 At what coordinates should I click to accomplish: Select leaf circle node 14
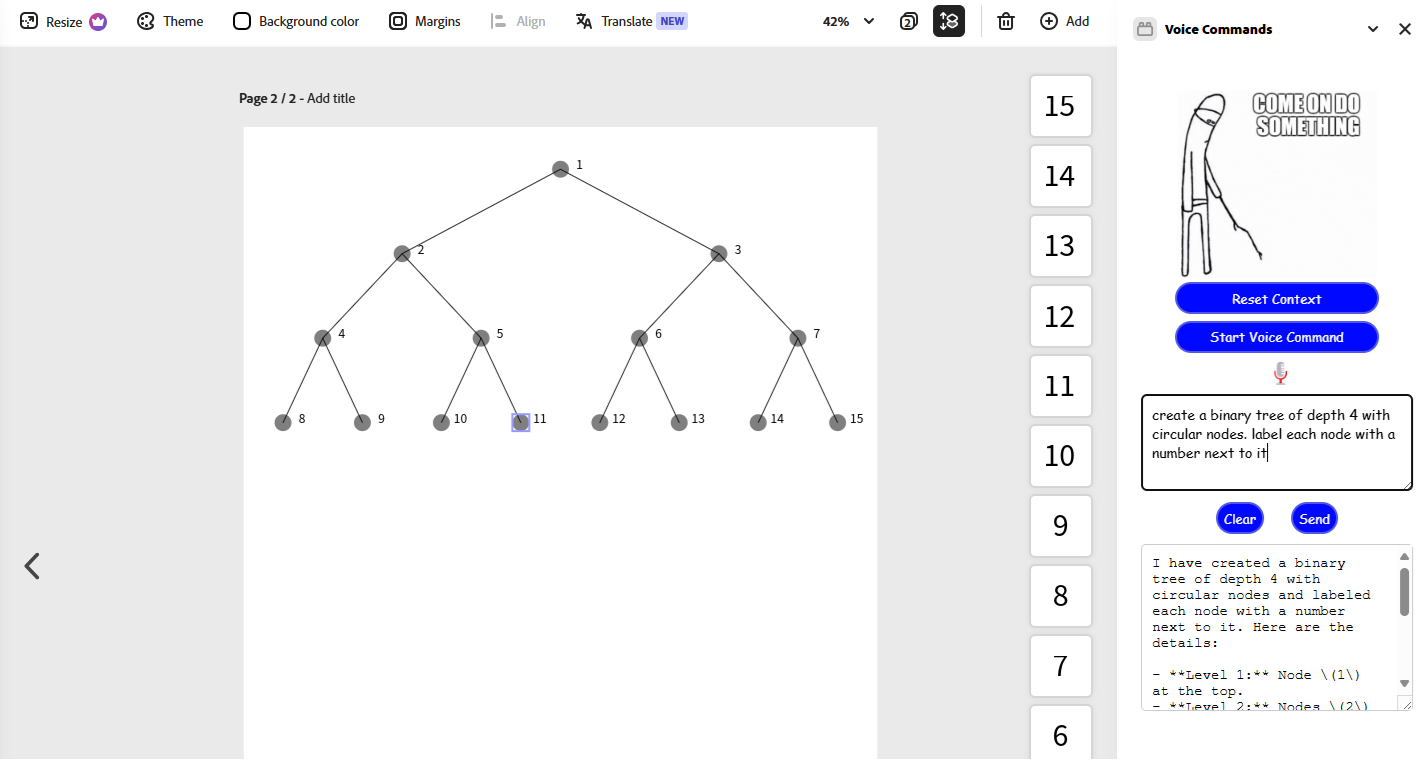[758, 422]
